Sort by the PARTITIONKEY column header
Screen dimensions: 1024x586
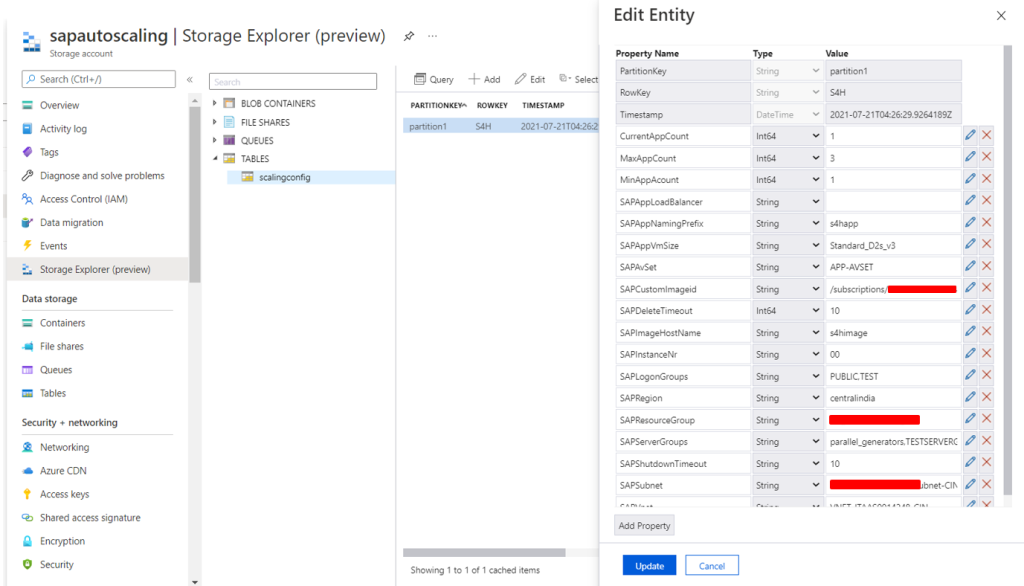pos(438,105)
